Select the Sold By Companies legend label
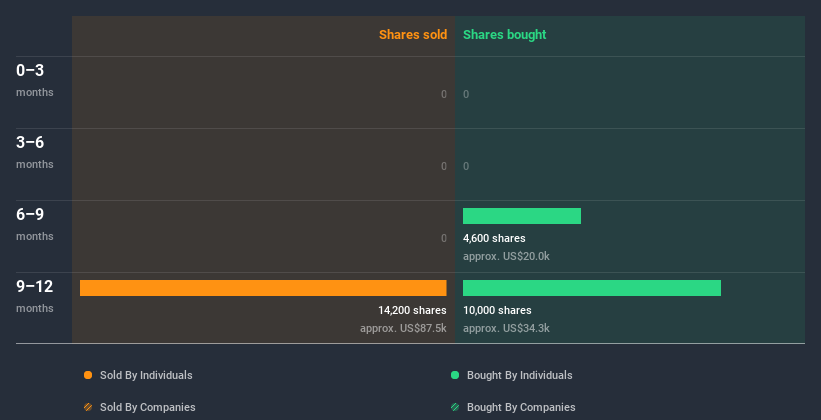 click(x=148, y=407)
